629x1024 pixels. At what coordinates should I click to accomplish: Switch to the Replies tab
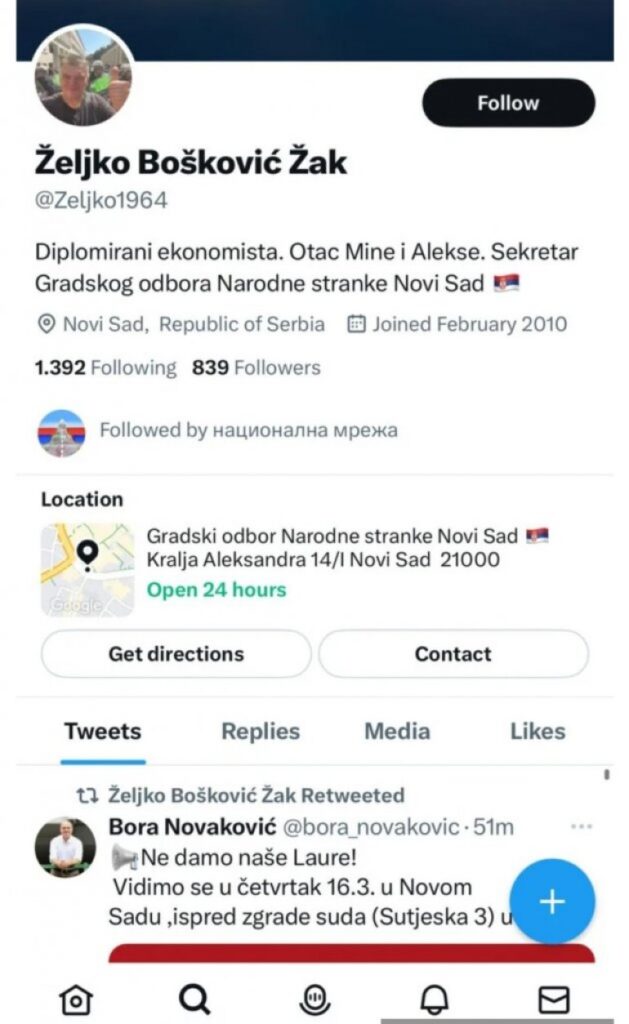click(260, 731)
